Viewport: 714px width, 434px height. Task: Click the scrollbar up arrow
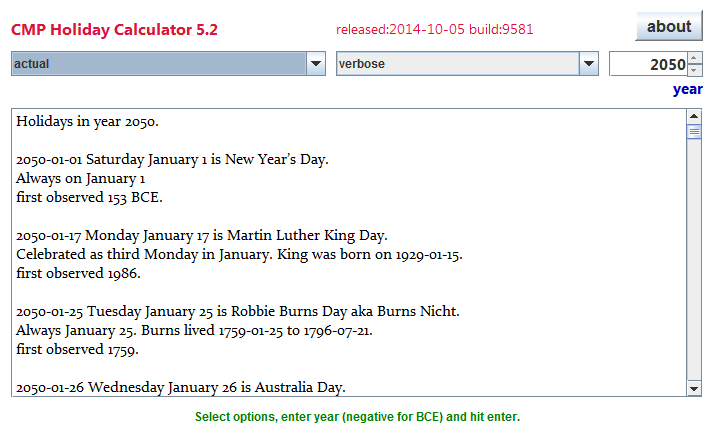coord(694,116)
